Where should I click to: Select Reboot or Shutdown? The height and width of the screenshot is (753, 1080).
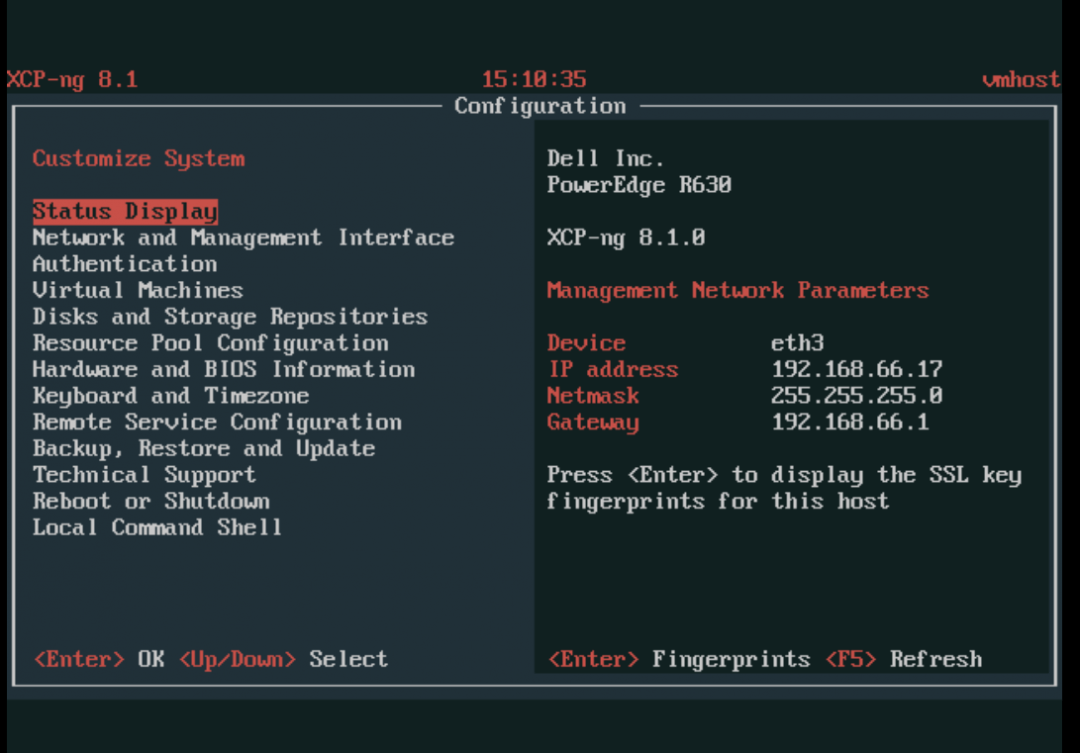pyautogui.click(x=151, y=501)
